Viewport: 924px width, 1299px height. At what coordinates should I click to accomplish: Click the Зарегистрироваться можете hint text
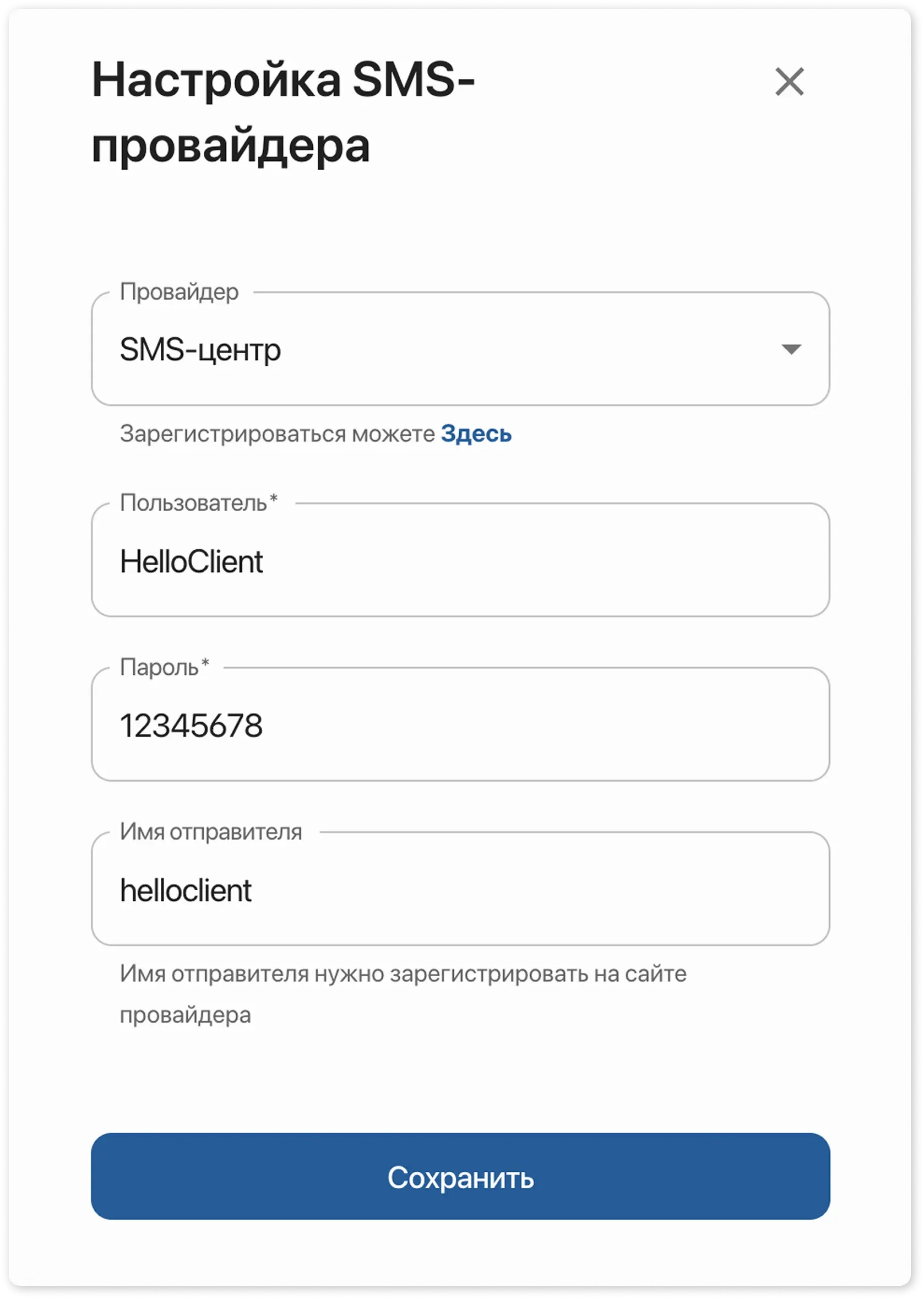(277, 434)
